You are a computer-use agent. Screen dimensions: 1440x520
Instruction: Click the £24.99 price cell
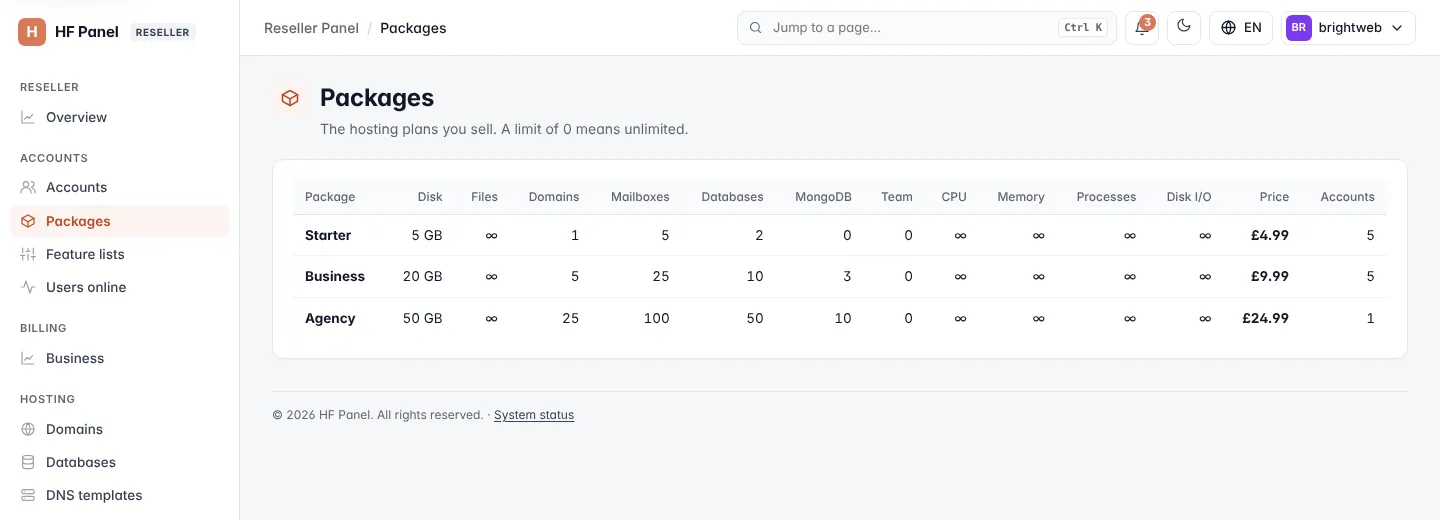(1266, 318)
